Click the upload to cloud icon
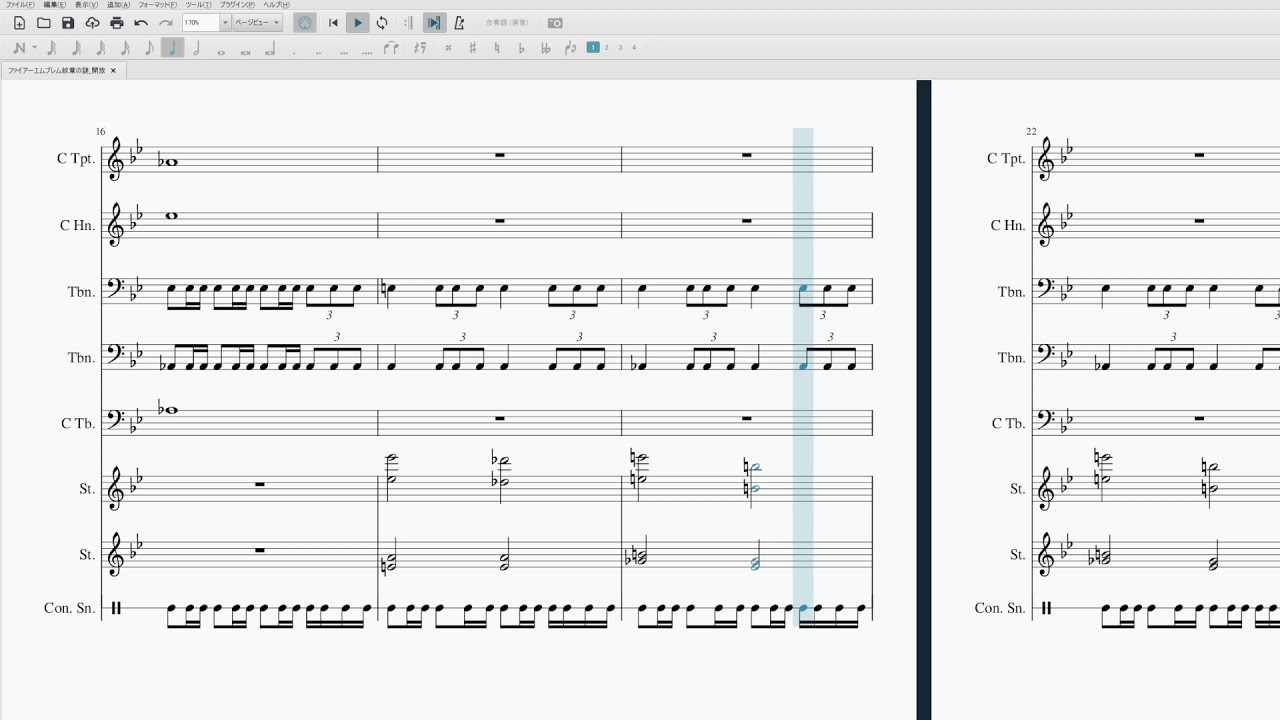Image resolution: width=1280 pixels, height=720 pixels. coord(92,23)
